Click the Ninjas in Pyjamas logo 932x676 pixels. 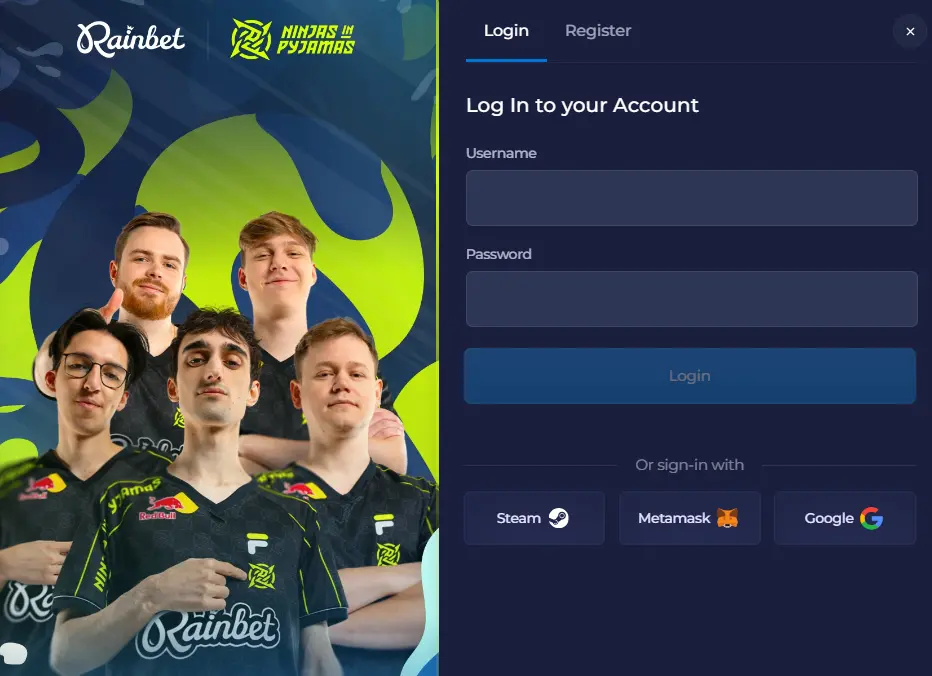pyautogui.click(x=292, y=39)
